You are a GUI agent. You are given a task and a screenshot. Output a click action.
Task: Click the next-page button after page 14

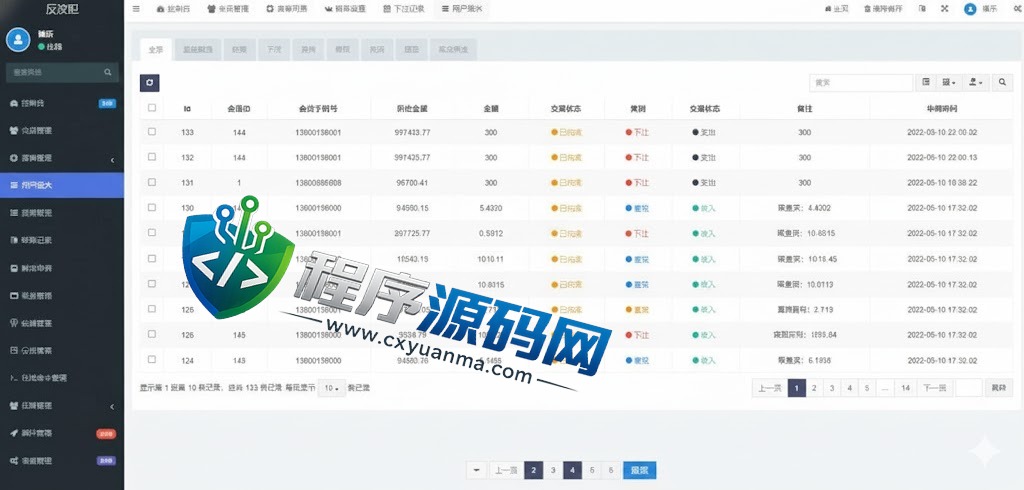(x=935, y=388)
